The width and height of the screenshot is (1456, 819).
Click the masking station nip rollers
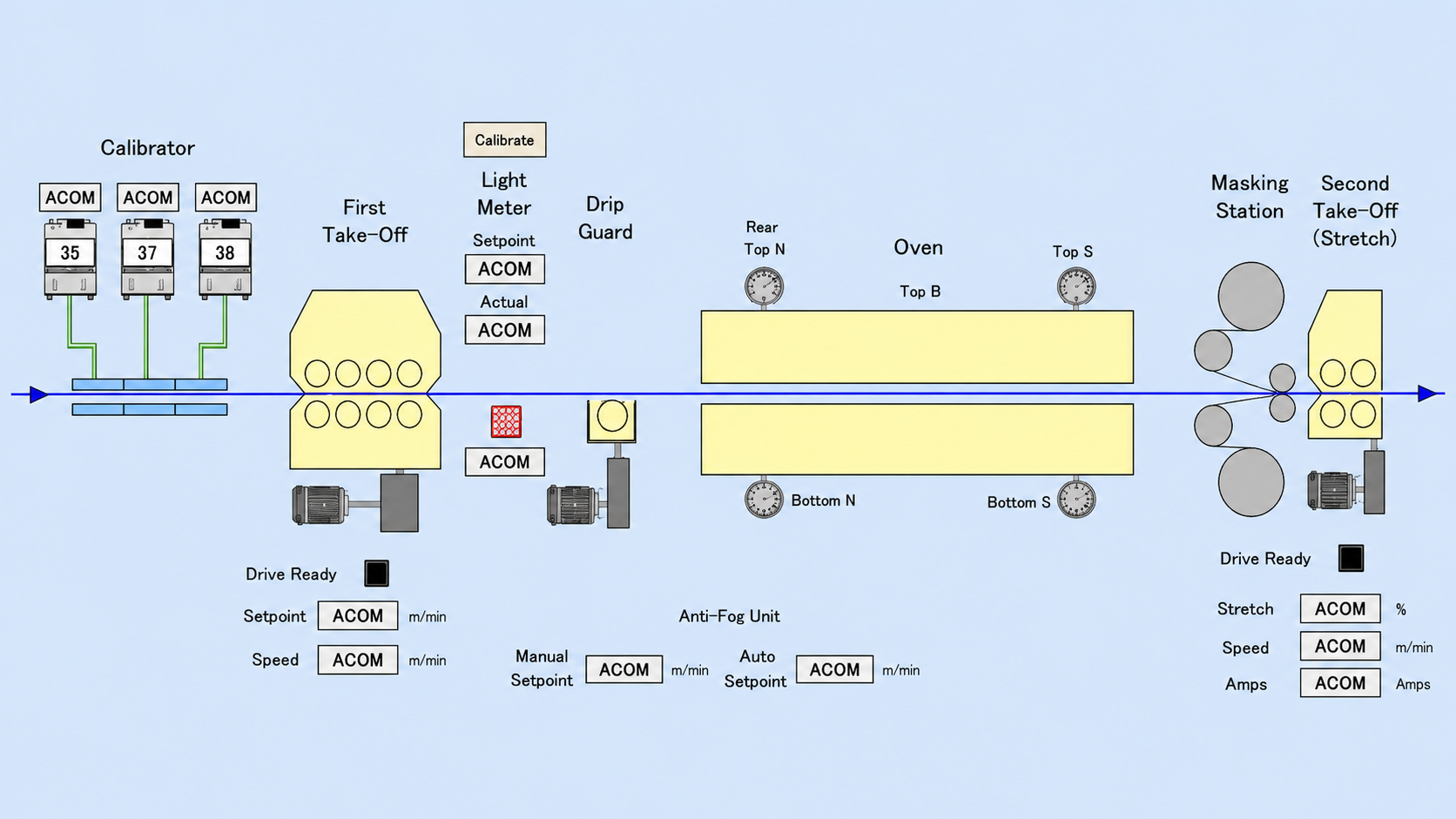point(1282,393)
